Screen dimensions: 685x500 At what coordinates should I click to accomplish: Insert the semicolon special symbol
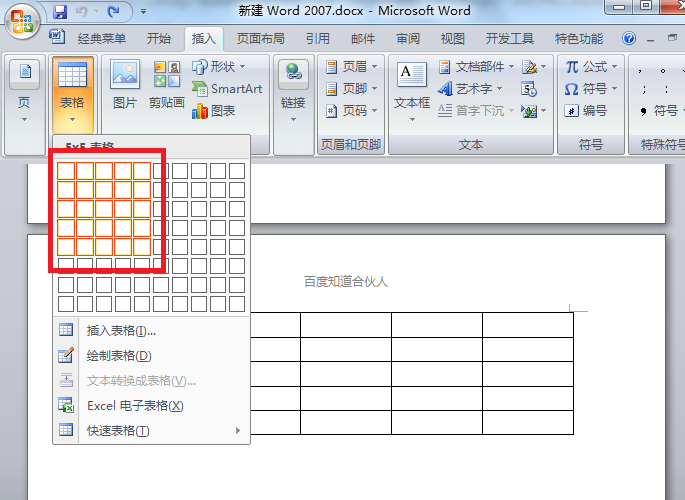click(x=644, y=90)
